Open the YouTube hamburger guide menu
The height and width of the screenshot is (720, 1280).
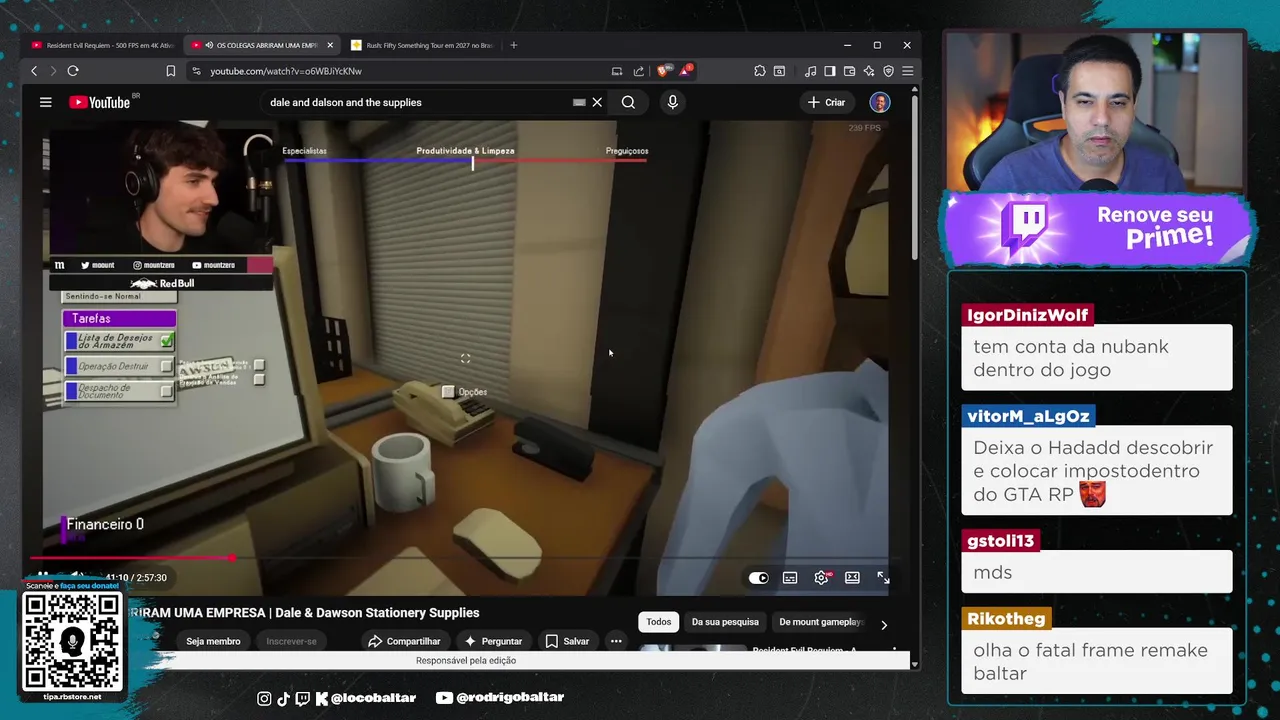point(45,102)
